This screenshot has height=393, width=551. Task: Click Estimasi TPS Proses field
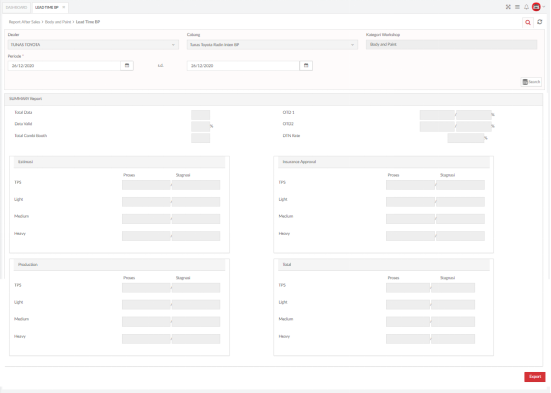point(146,185)
